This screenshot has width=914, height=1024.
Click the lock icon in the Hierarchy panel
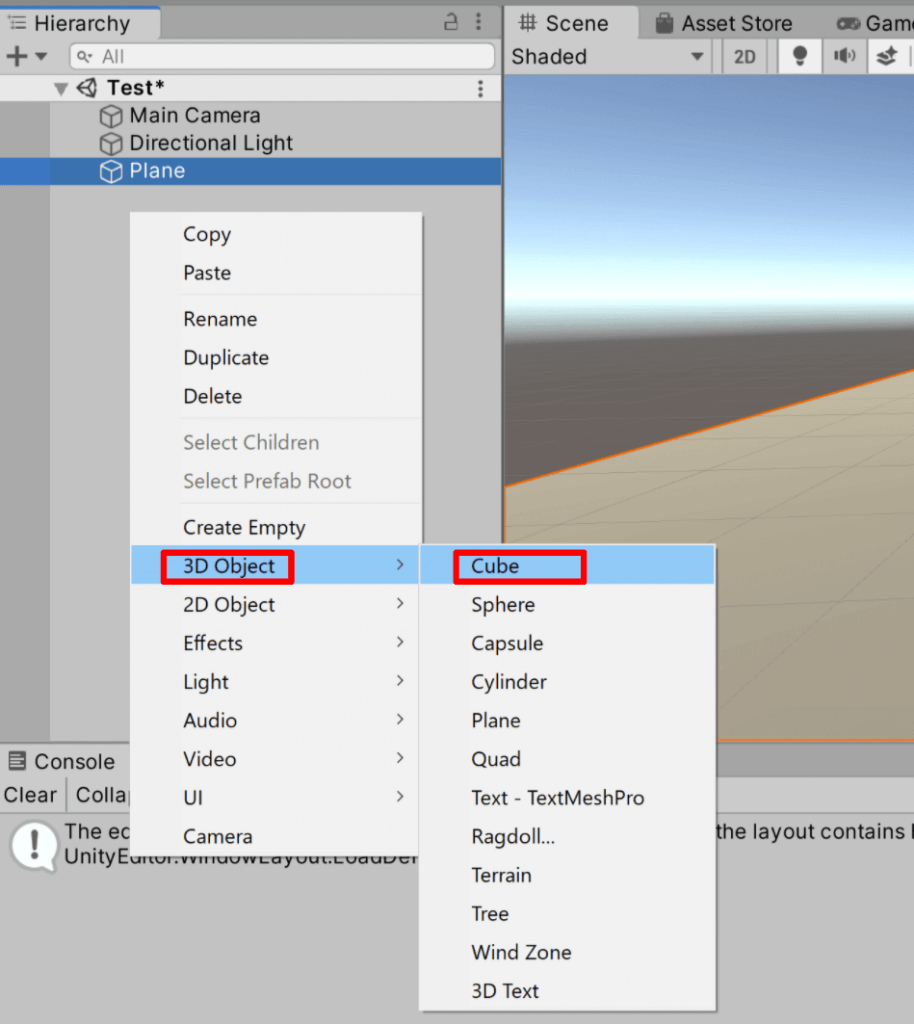[452, 22]
